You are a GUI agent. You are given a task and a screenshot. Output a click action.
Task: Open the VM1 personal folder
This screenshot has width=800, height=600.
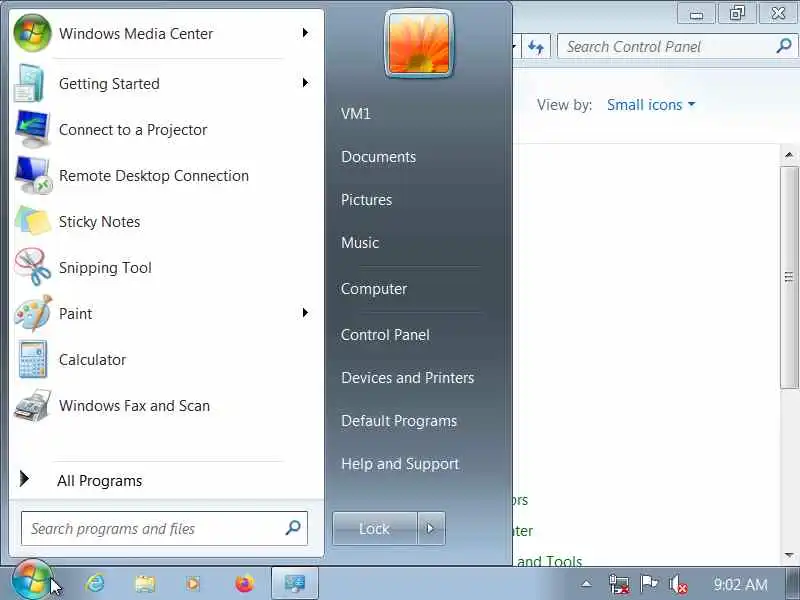[x=356, y=113]
